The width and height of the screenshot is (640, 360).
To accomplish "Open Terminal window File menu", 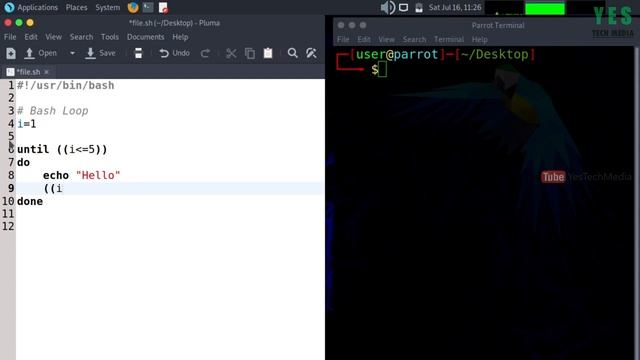I will point(343,39).
